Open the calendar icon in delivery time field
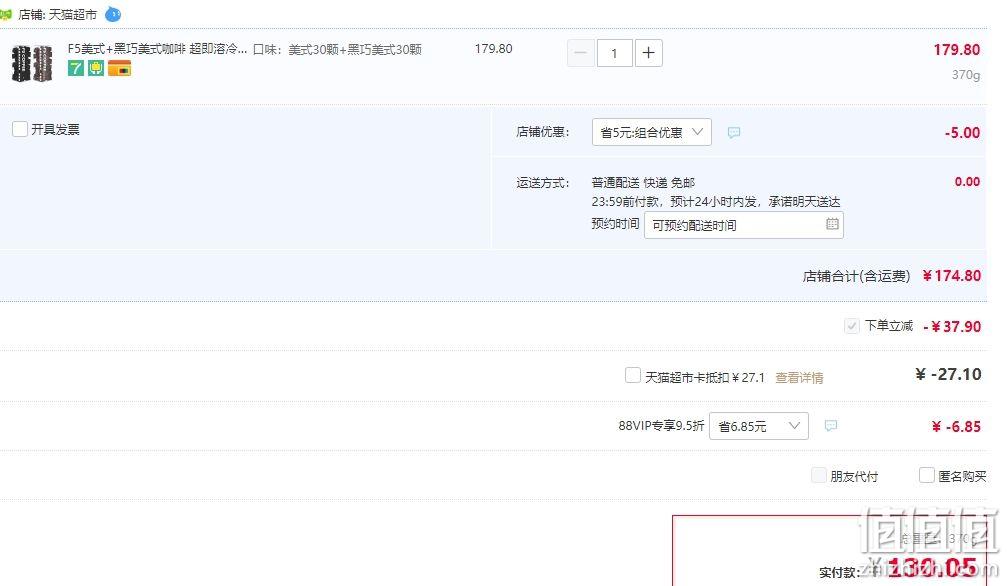The width and height of the screenshot is (1008, 586). pos(832,224)
